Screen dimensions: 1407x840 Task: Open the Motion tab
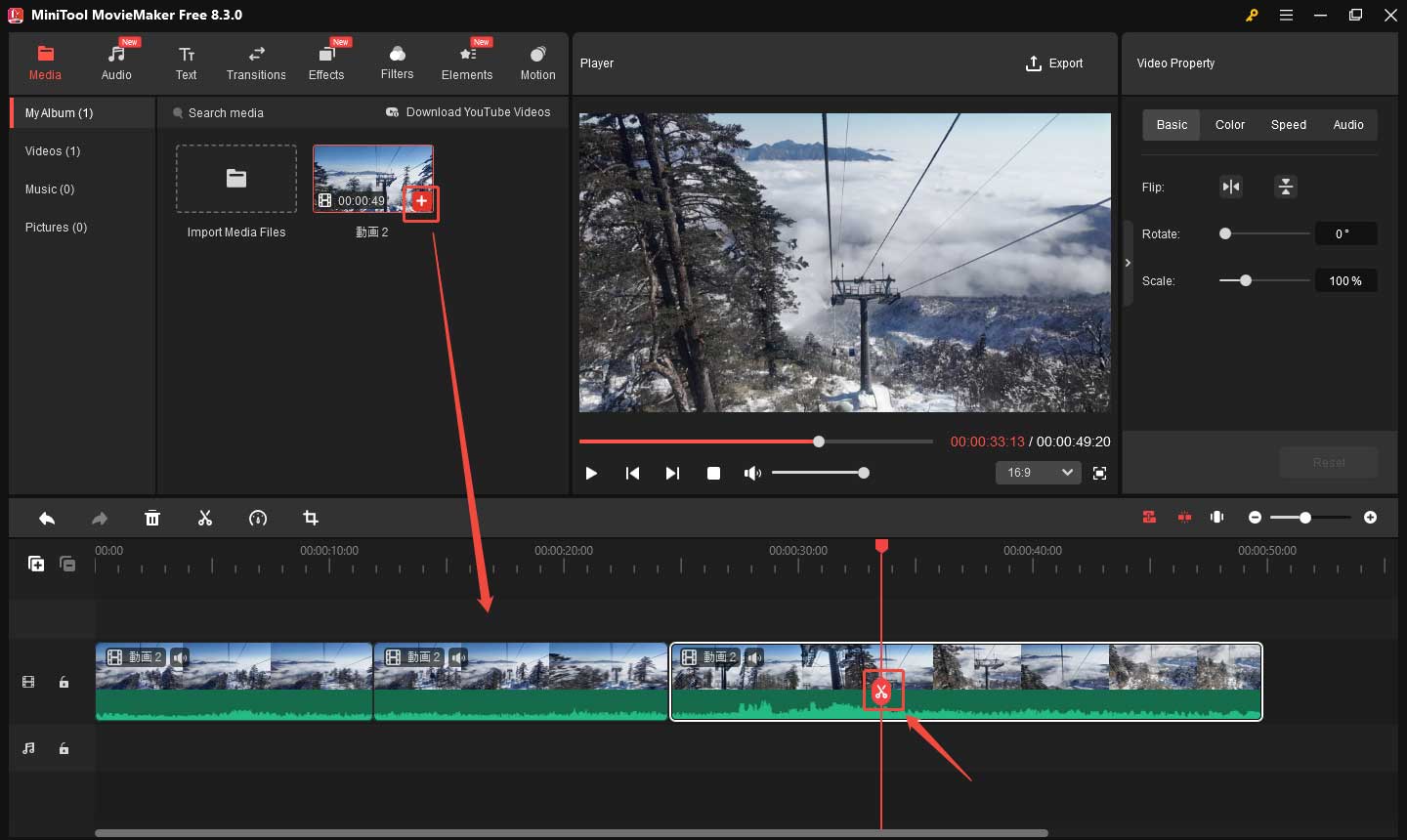537,63
